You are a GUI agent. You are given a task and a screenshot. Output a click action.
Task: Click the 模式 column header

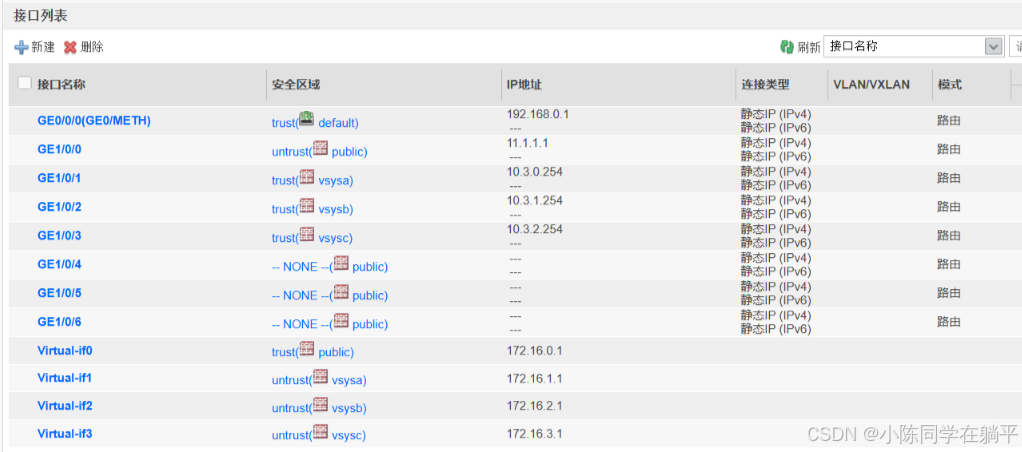pyautogui.click(x=950, y=84)
